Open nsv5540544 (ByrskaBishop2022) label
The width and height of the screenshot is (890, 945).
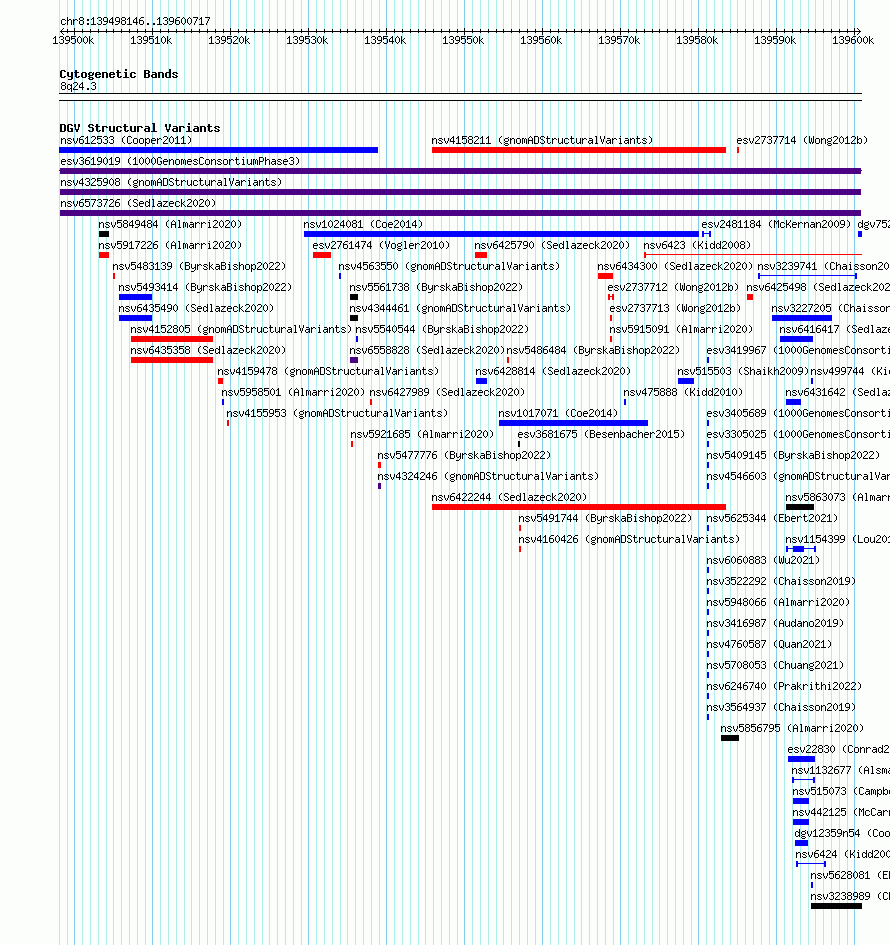click(442, 330)
